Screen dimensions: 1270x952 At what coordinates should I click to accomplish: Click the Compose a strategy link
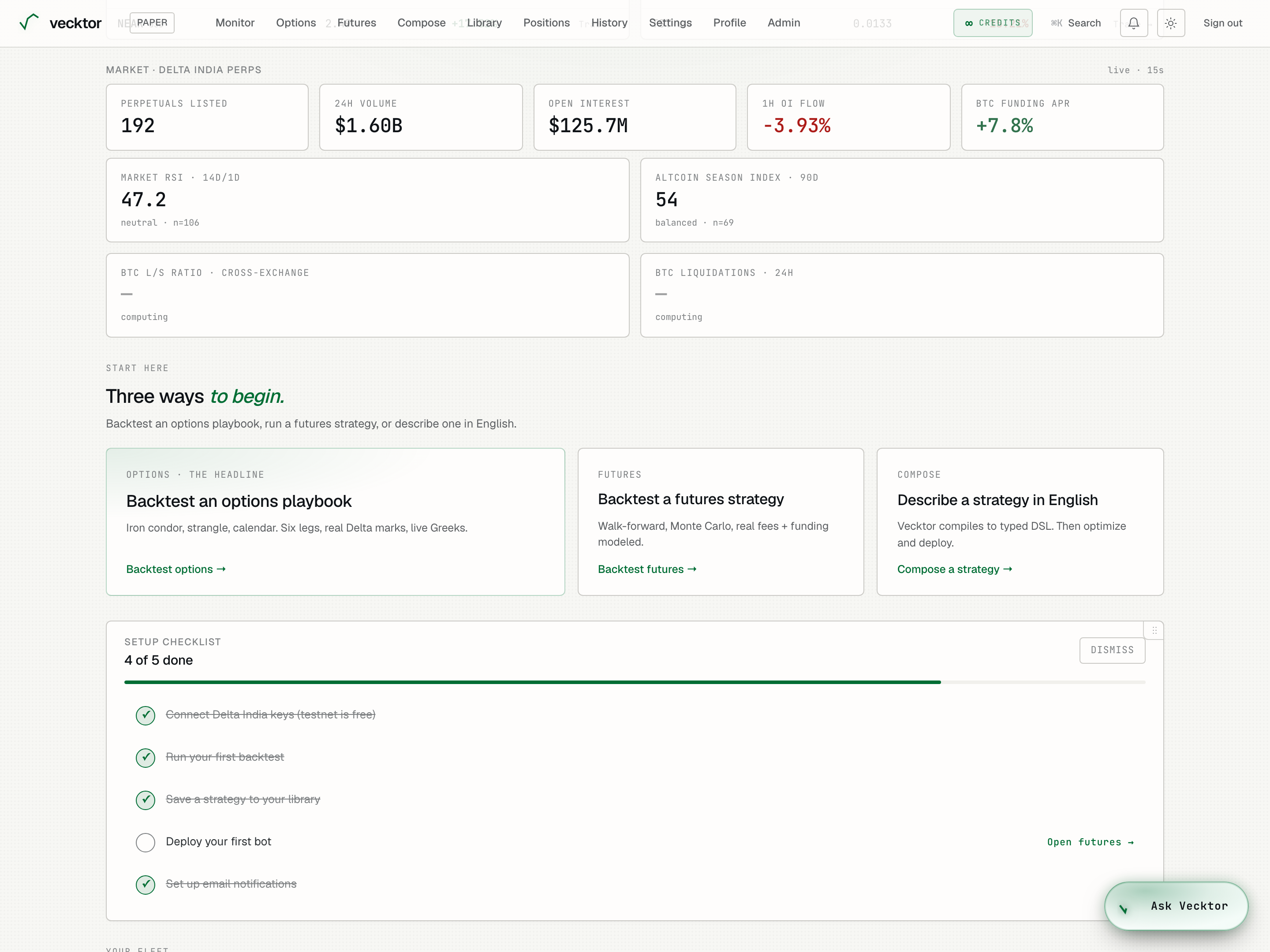[x=955, y=569]
